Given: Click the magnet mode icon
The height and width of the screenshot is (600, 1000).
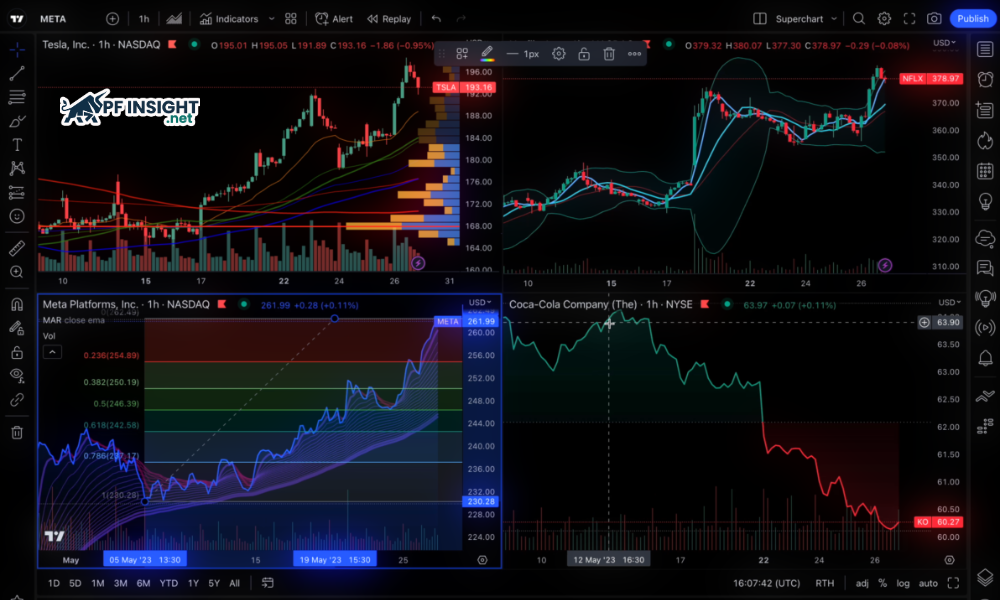Looking at the screenshot, I should tap(17, 304).
